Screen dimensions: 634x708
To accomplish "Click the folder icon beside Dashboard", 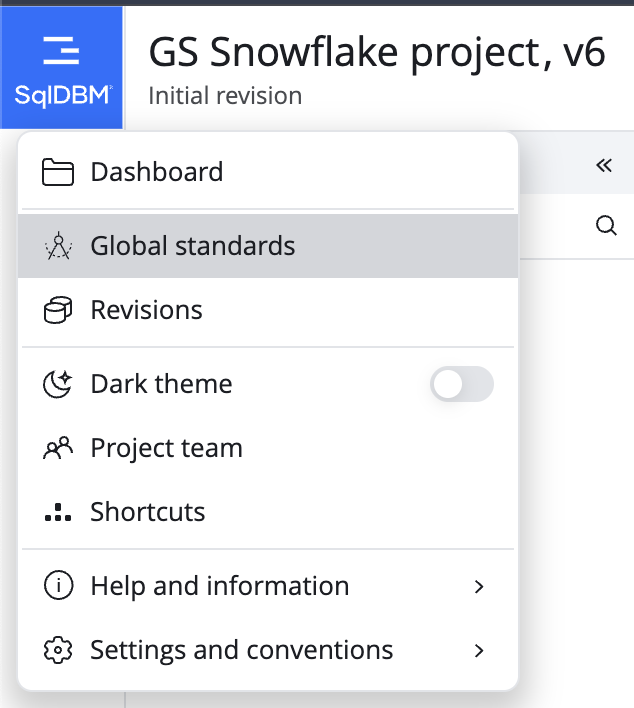I will pos(58,172).
